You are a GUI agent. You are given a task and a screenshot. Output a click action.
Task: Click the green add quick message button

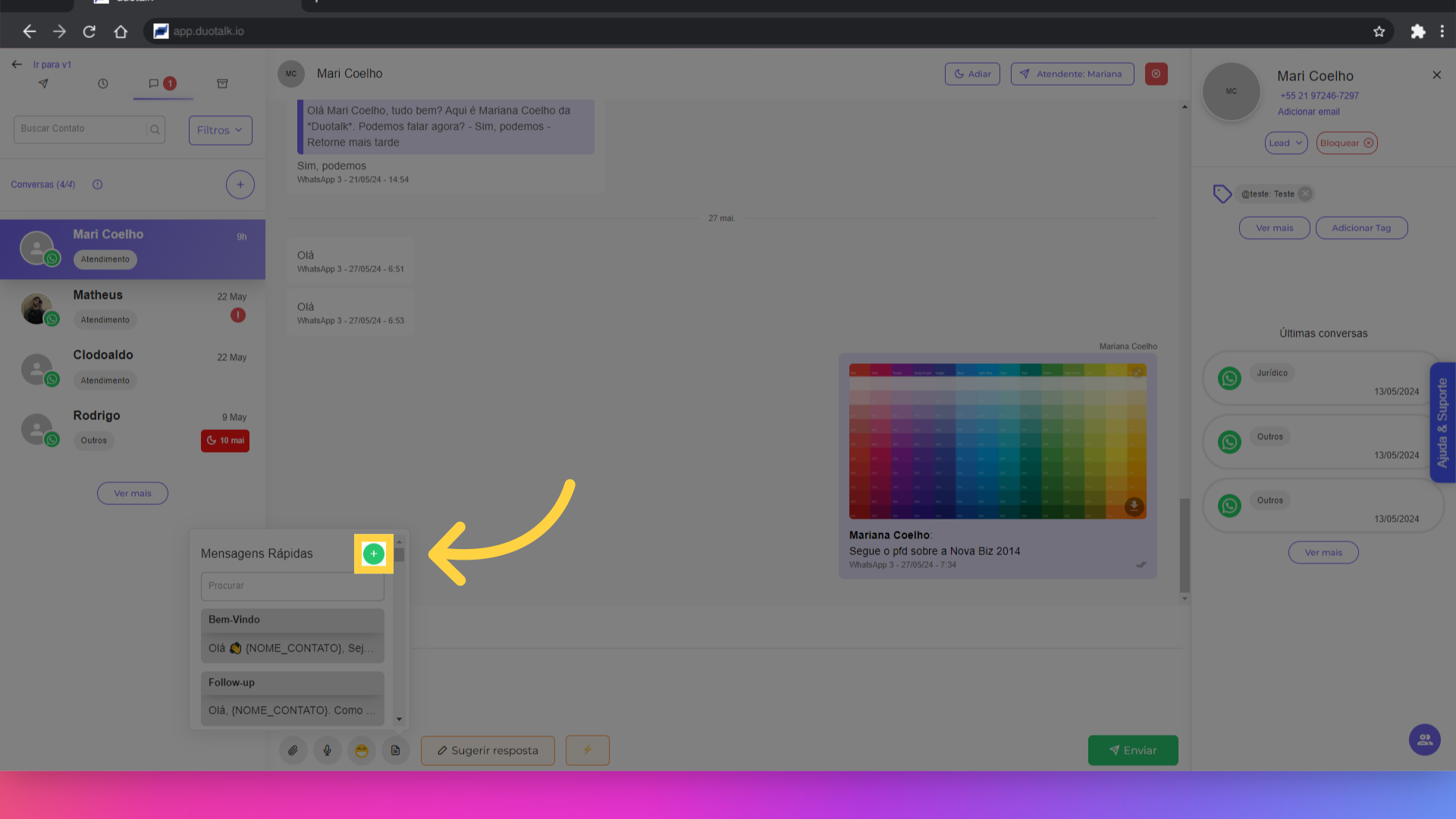(373, 554)
